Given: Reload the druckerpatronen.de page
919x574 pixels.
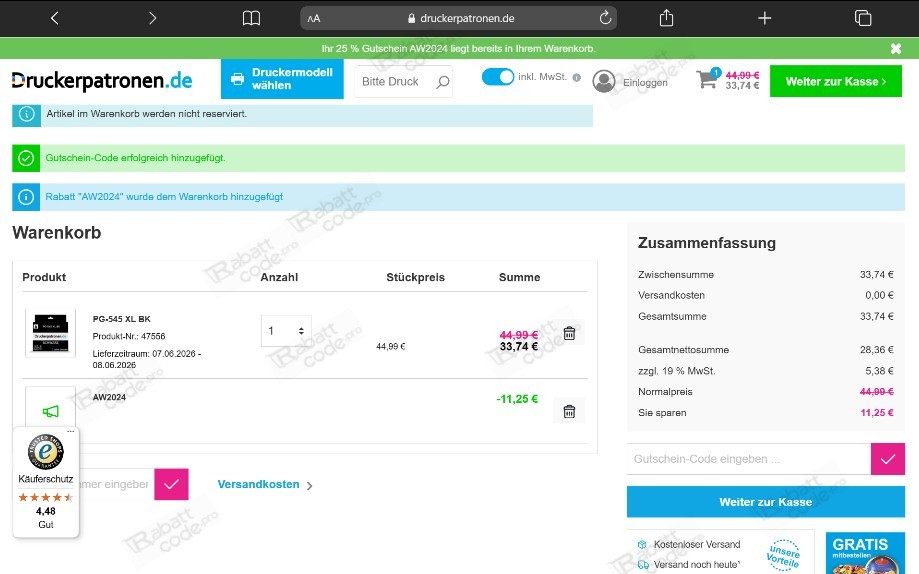Looking at the screenshot, I should [x=605, y=18].
